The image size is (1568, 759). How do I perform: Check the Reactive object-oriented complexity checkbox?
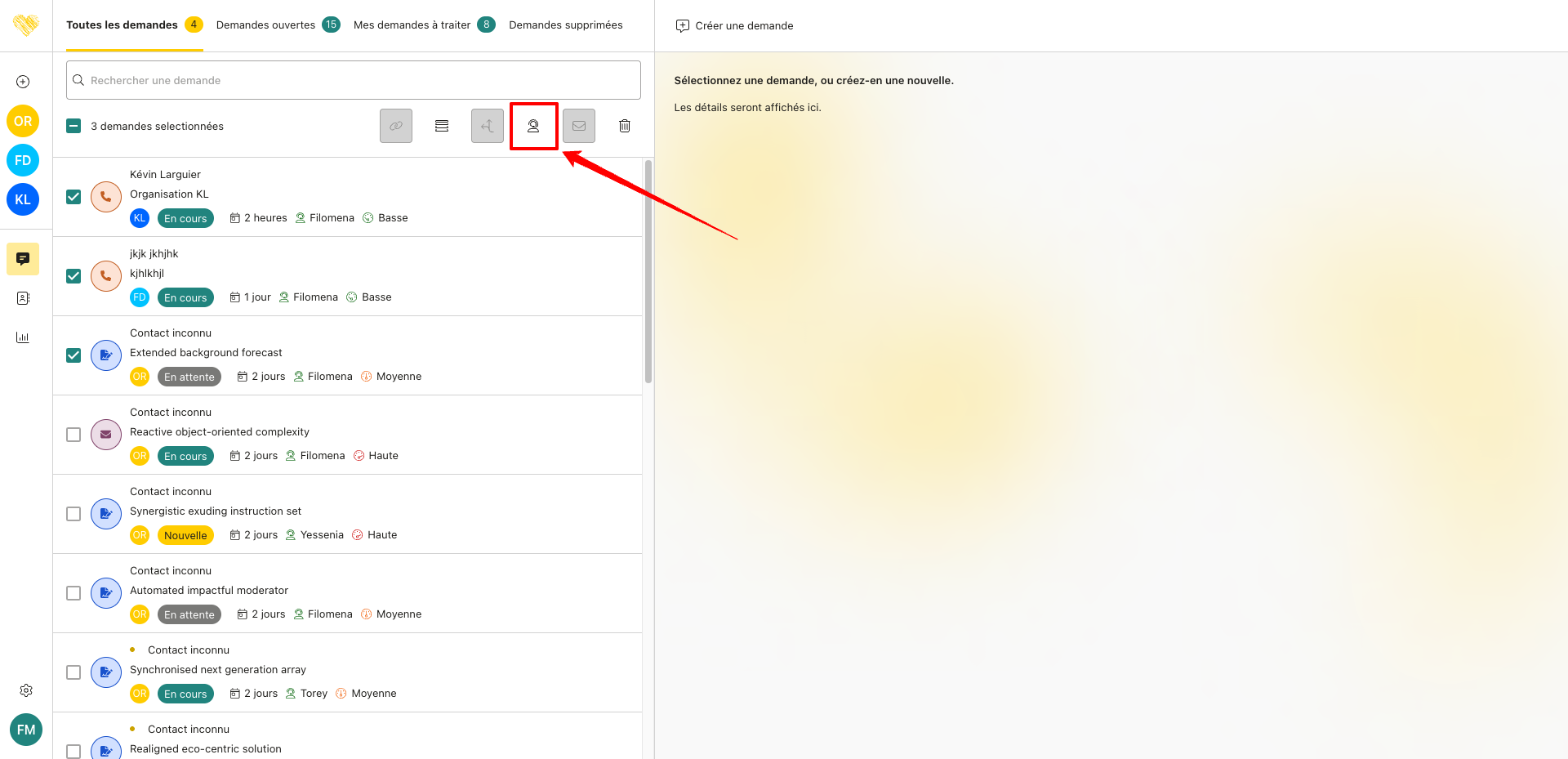[x=73, y=435]
